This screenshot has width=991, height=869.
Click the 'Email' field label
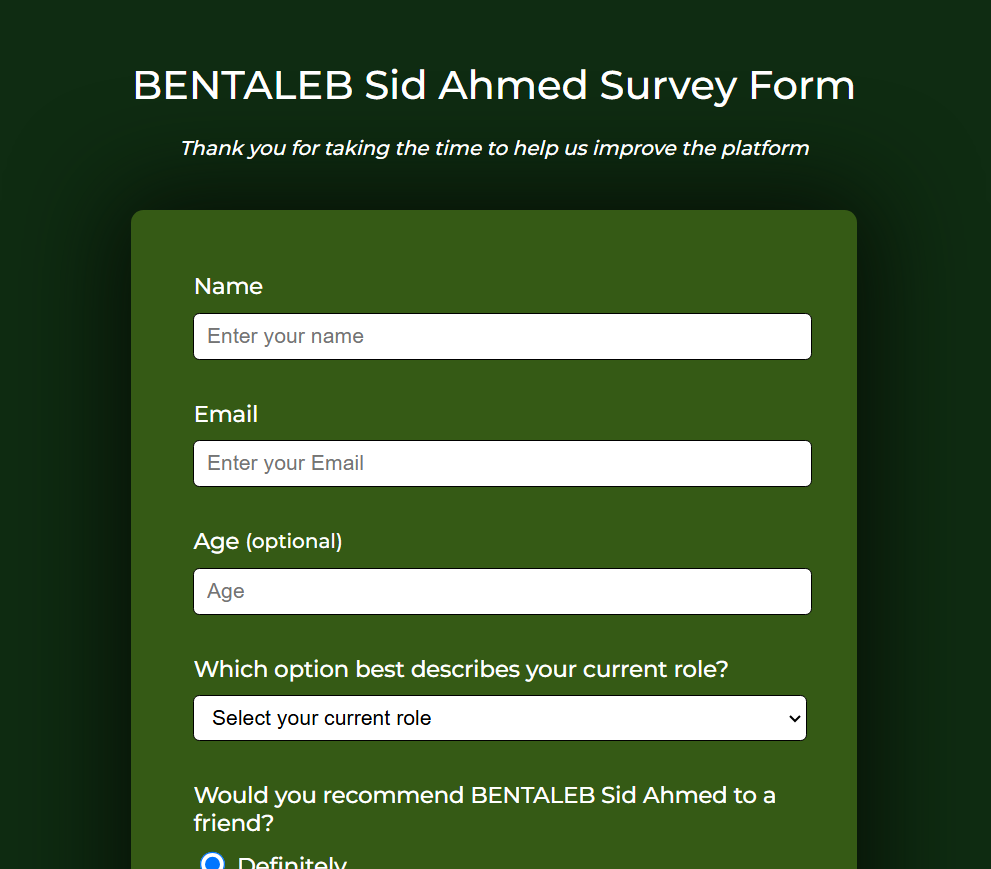pyautogui.click(x=225, y=414)
